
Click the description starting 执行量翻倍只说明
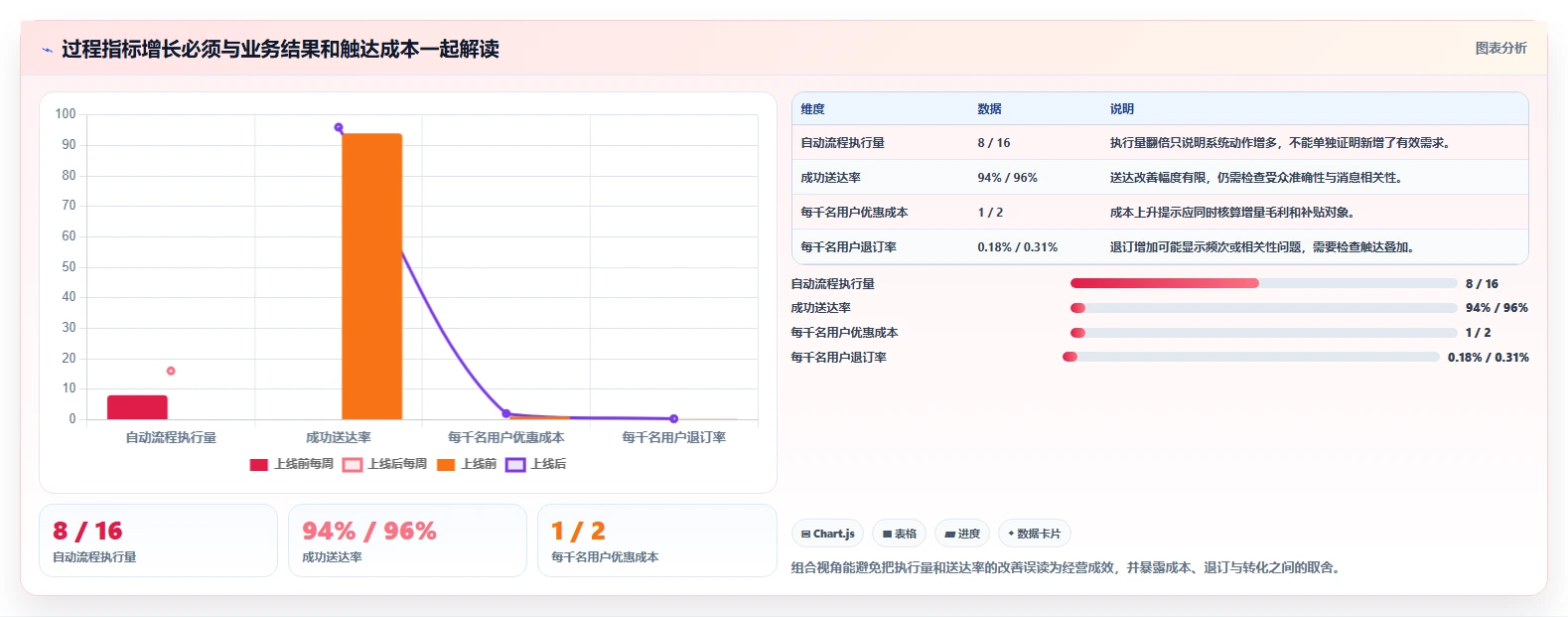click(x=1282, y=143)
